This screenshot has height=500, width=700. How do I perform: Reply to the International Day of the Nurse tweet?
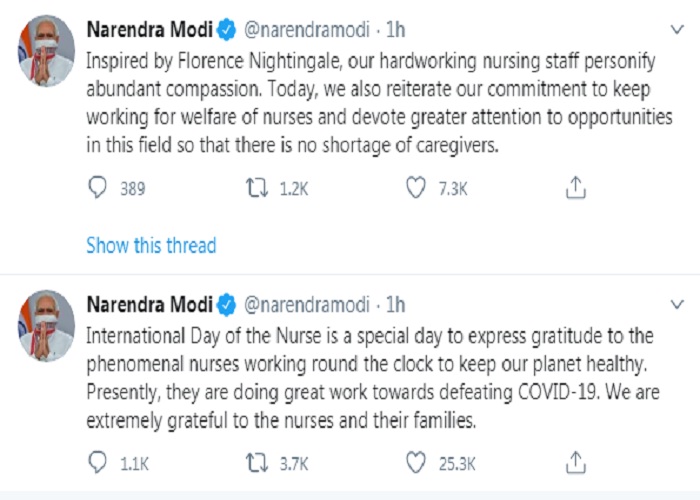click(x=98, y=463)
